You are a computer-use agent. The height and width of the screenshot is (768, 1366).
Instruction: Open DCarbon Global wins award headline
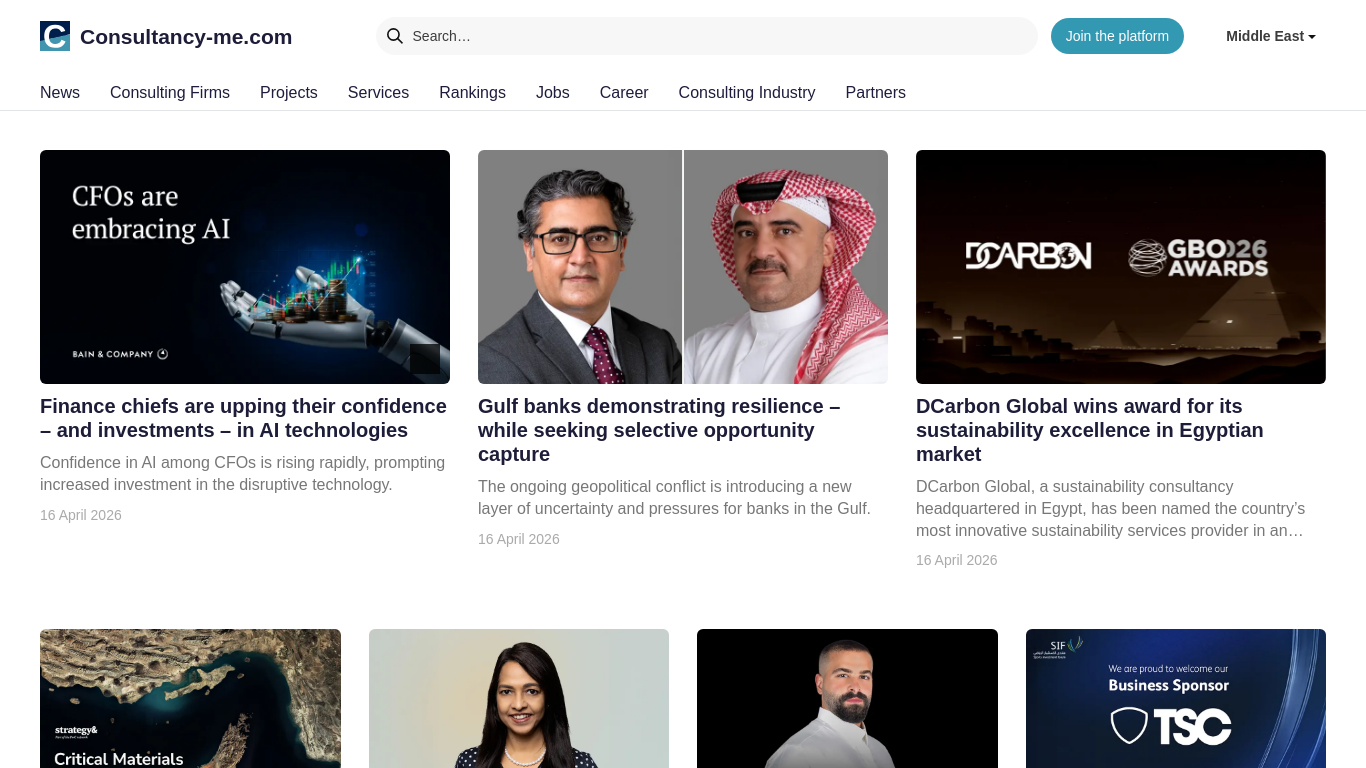(1090, 430)
